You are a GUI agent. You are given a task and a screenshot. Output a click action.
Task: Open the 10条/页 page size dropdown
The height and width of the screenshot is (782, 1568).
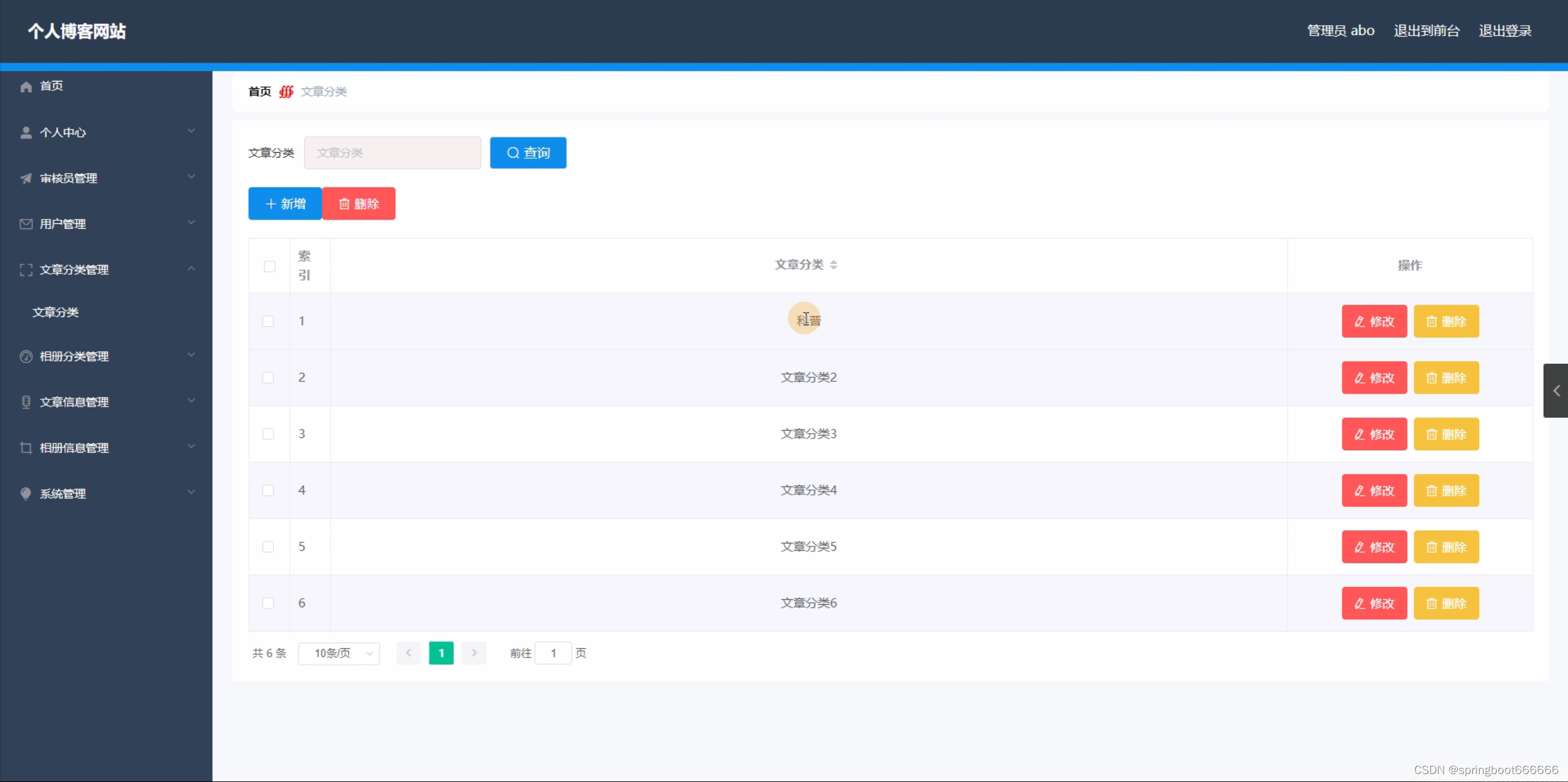(339, 653)
